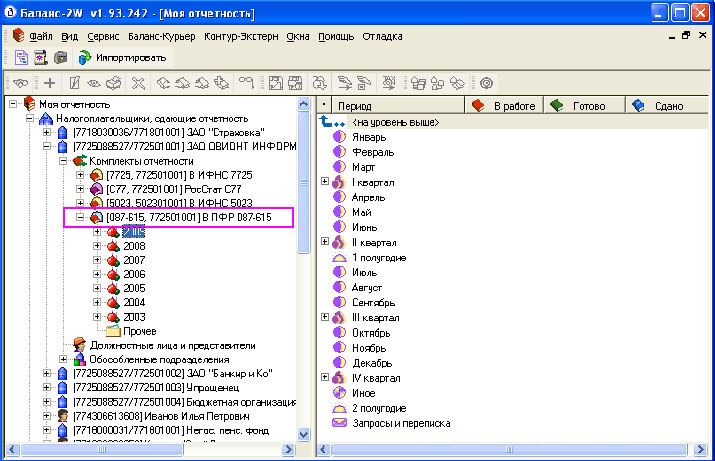The height and width of the screenshot is (461, 715).
Task: Click the Период column header
Action: pyautogui.click(x=398, y=106)
